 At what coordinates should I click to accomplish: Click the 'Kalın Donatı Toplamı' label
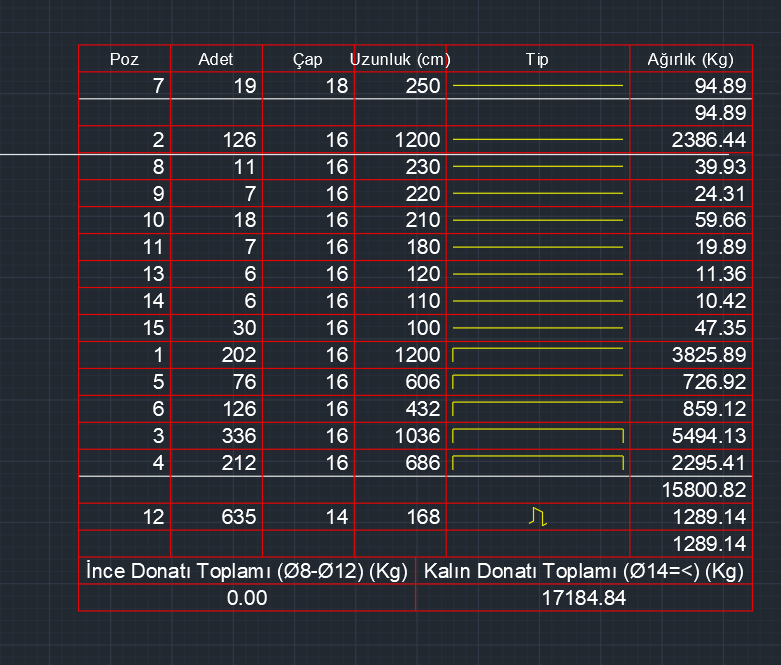[x=584, y=571]
